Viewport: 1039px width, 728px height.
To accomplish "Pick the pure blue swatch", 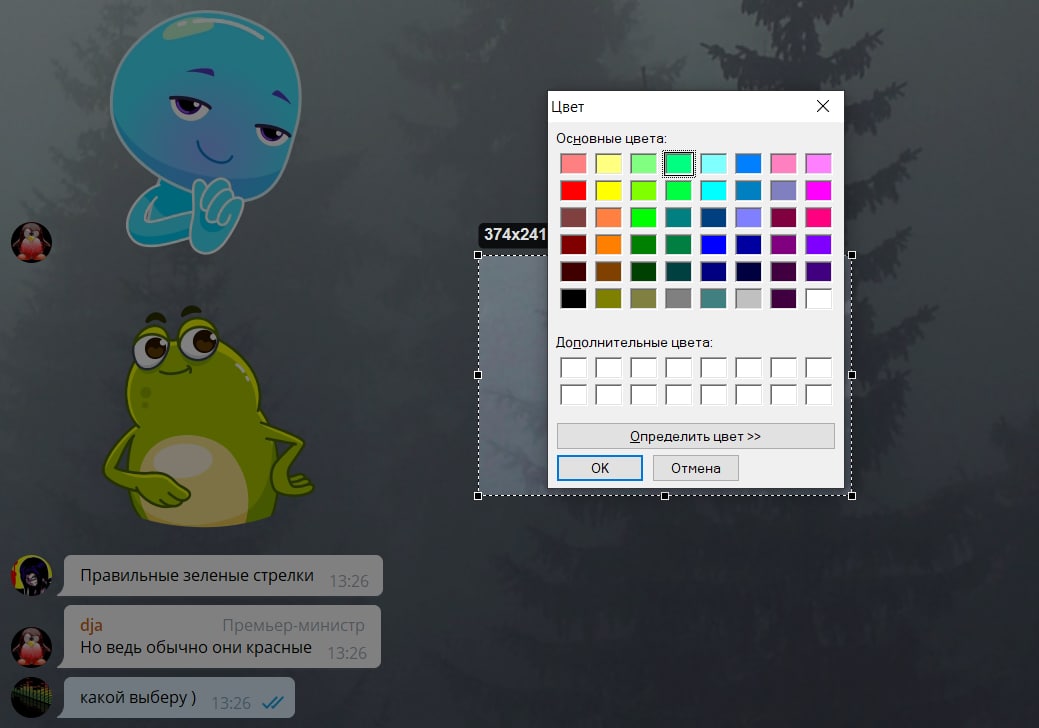I will click(x=714, y=244).
